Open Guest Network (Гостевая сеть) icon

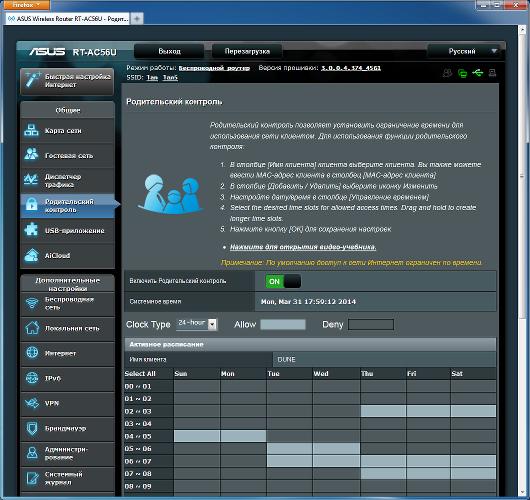tap(31, 154)
